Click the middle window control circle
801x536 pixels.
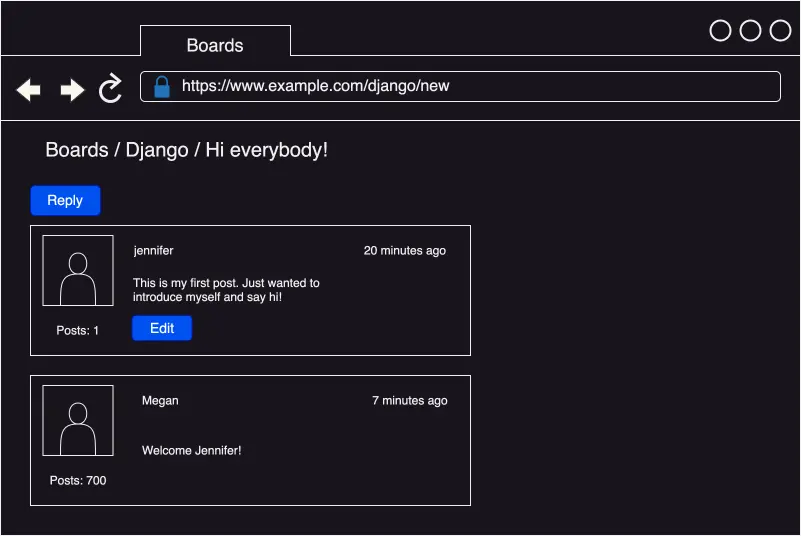click(750, 31)
